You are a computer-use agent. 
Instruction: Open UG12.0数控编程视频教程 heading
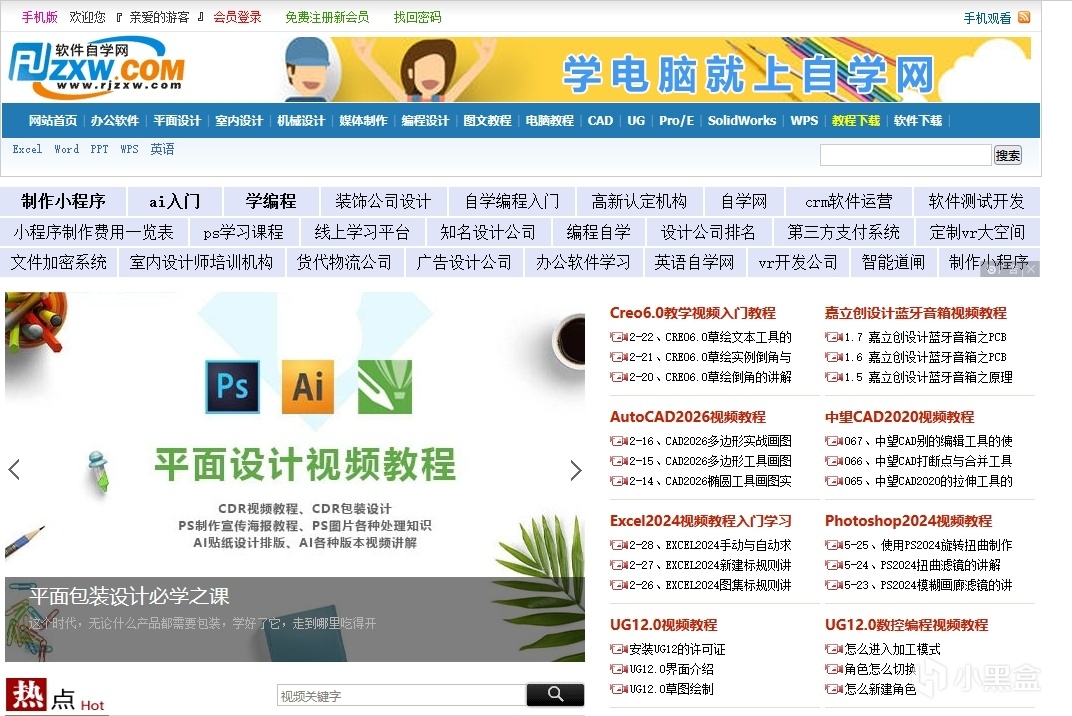point(907,625)
